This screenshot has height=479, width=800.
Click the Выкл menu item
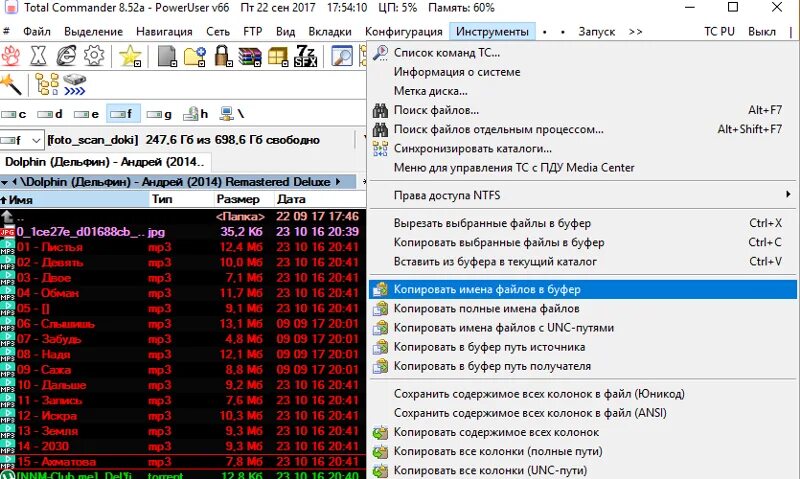click(x=762, y=32)
